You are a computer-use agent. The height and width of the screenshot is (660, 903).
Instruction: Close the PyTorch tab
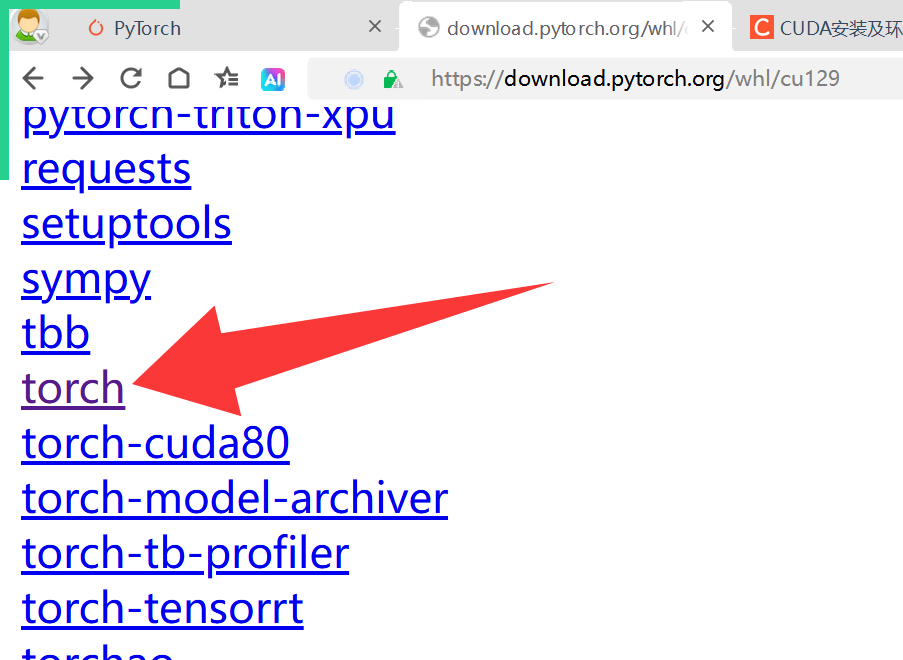pyautogui.click(x=375, y=26)
